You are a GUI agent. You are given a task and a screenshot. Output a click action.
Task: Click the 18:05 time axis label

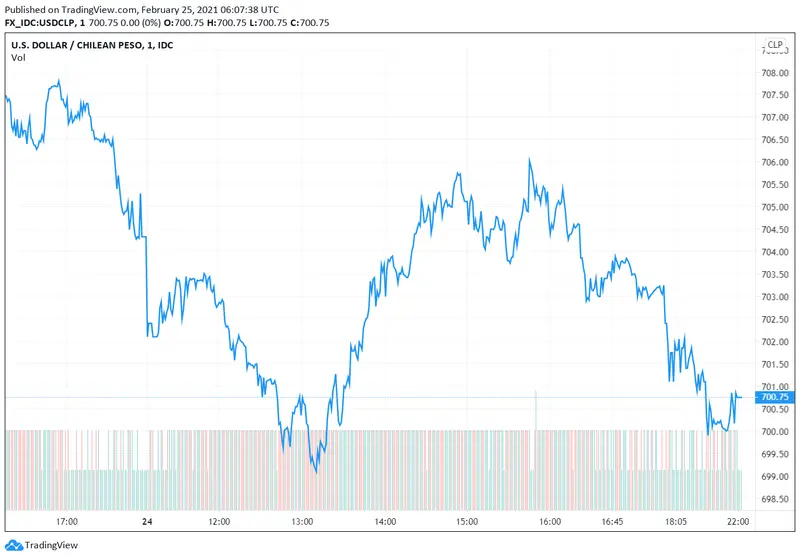pos(677,522)
